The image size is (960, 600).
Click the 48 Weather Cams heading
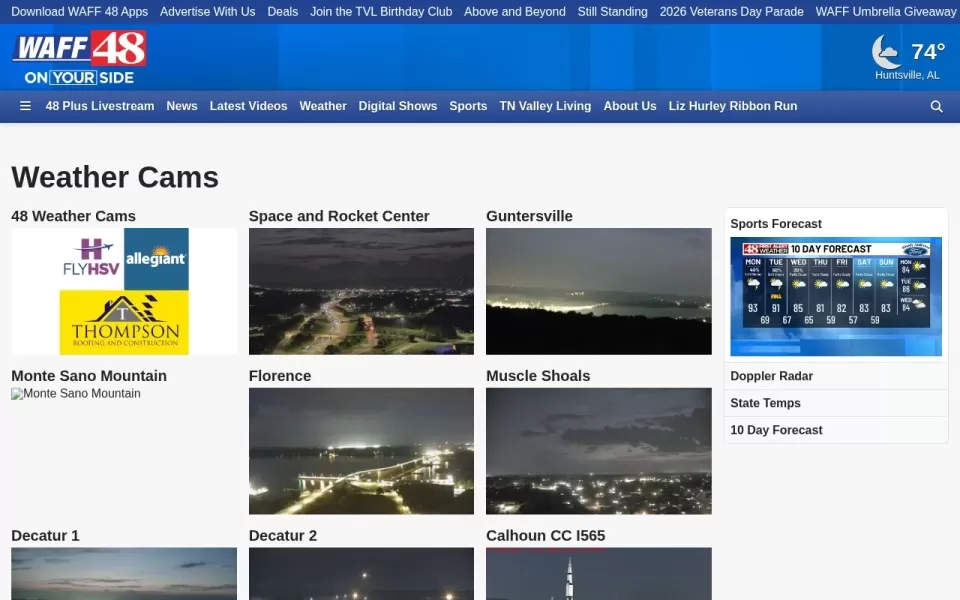(73, 216)
